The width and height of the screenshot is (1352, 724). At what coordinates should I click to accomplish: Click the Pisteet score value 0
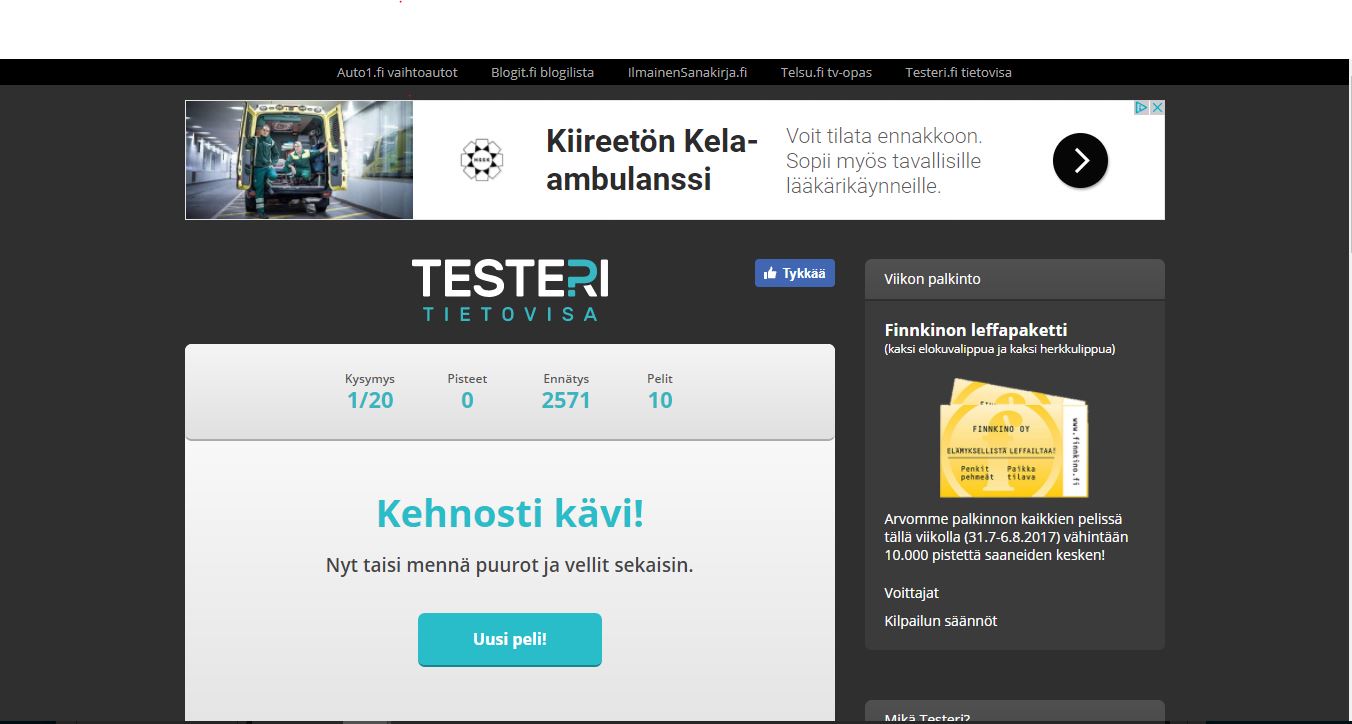click(x=467, y=401)
